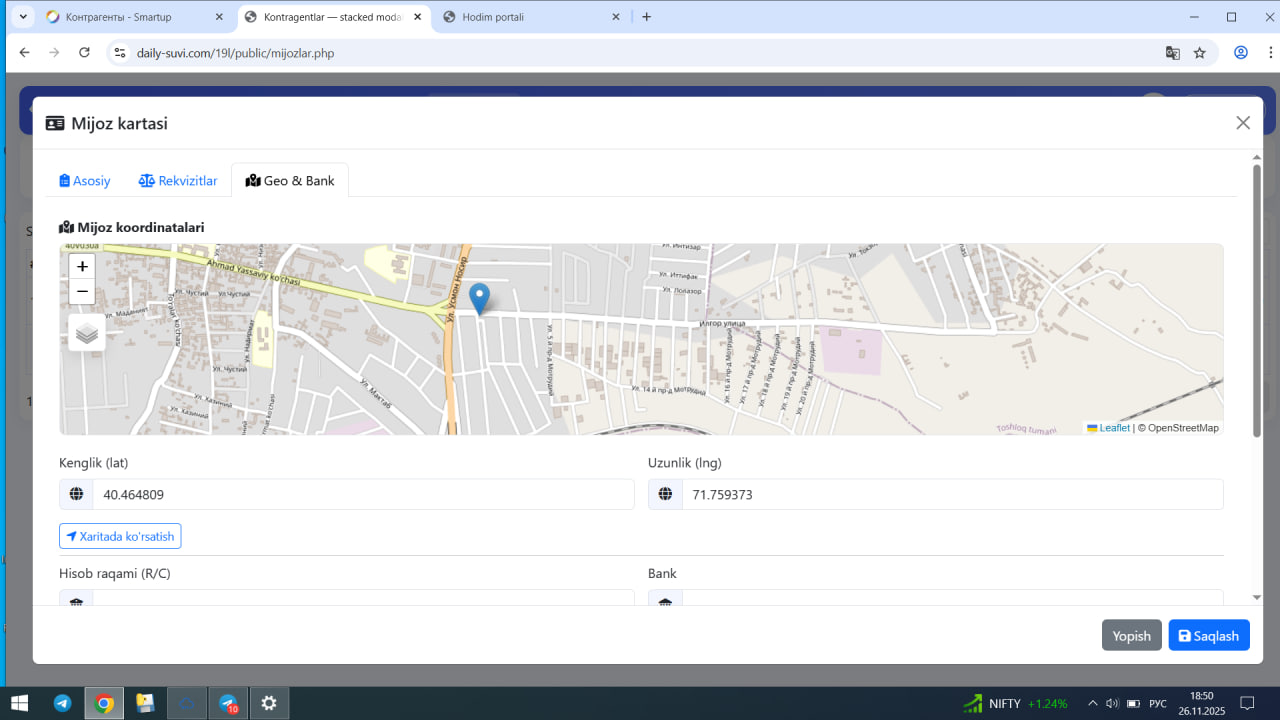Viewport: 1280px width, 720px height.
Task: Switch to the Asosiy tab
Action: tap(85, 181)
